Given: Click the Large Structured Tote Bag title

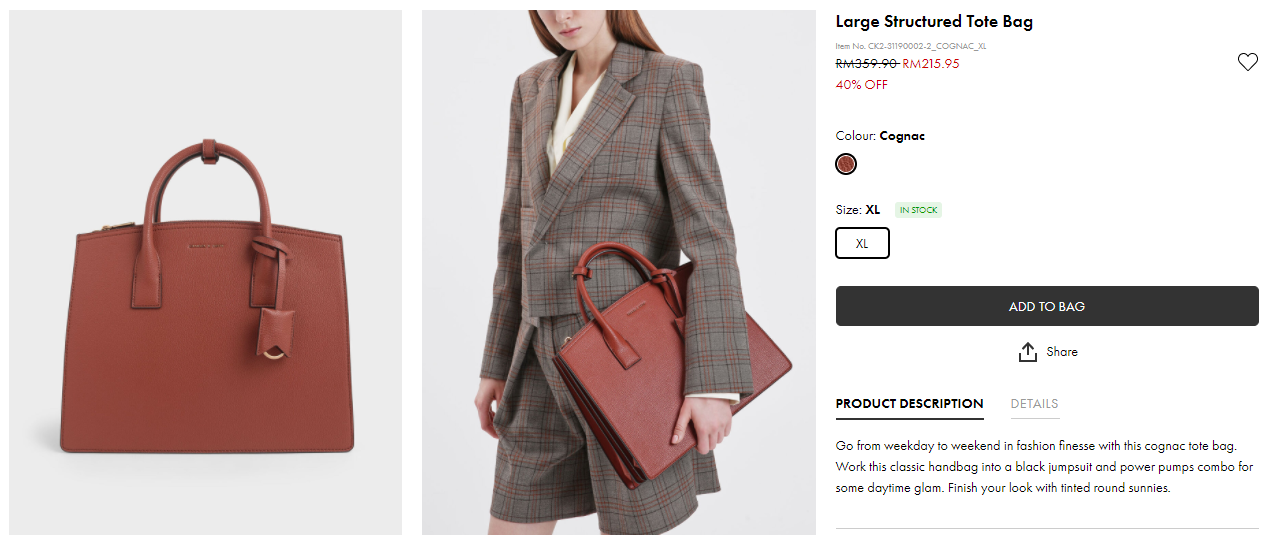Looking at the screenshot, I should click(934, 22).
